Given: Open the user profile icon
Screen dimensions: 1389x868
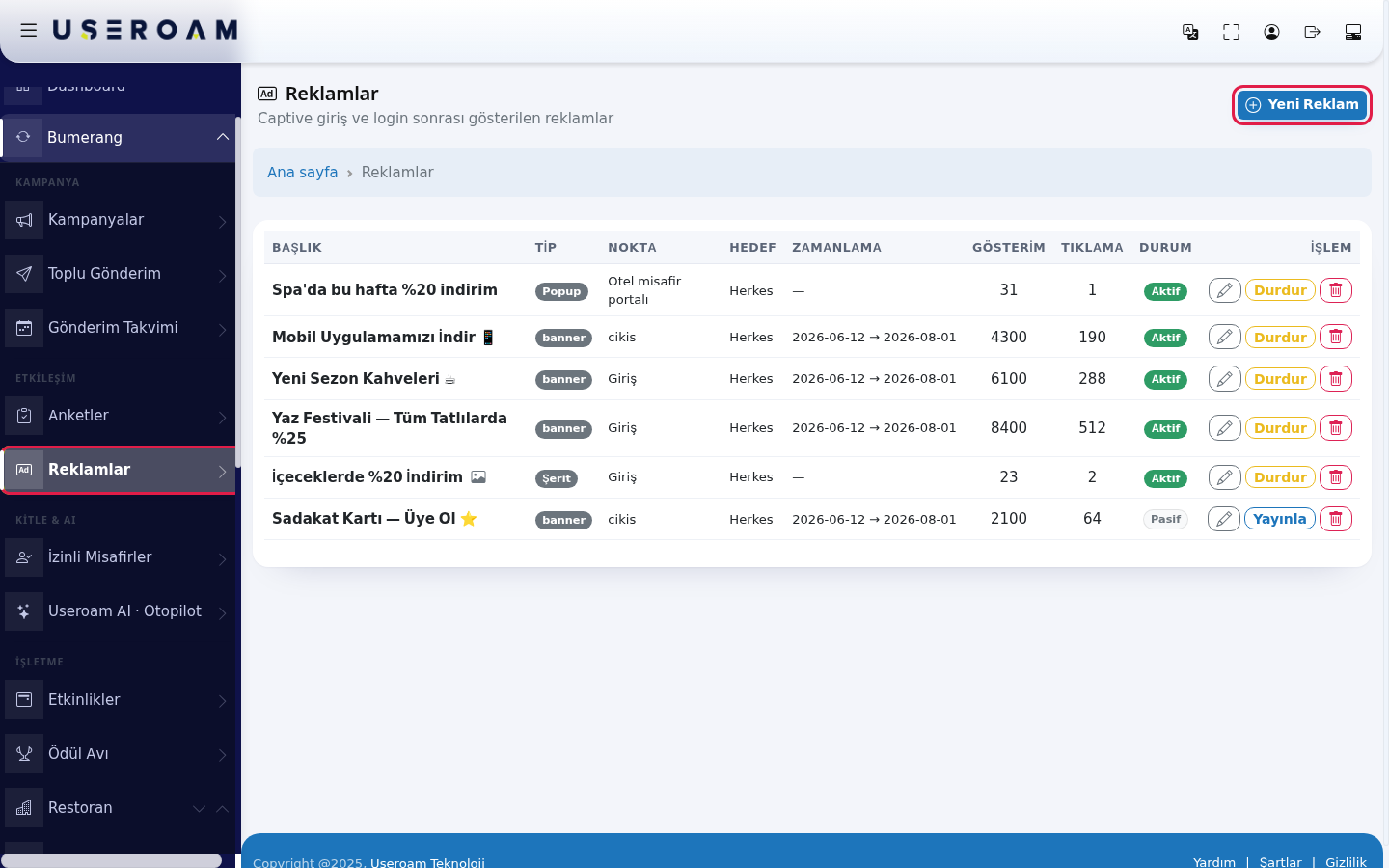Looking at the screenshot, I should (1271, 32).
